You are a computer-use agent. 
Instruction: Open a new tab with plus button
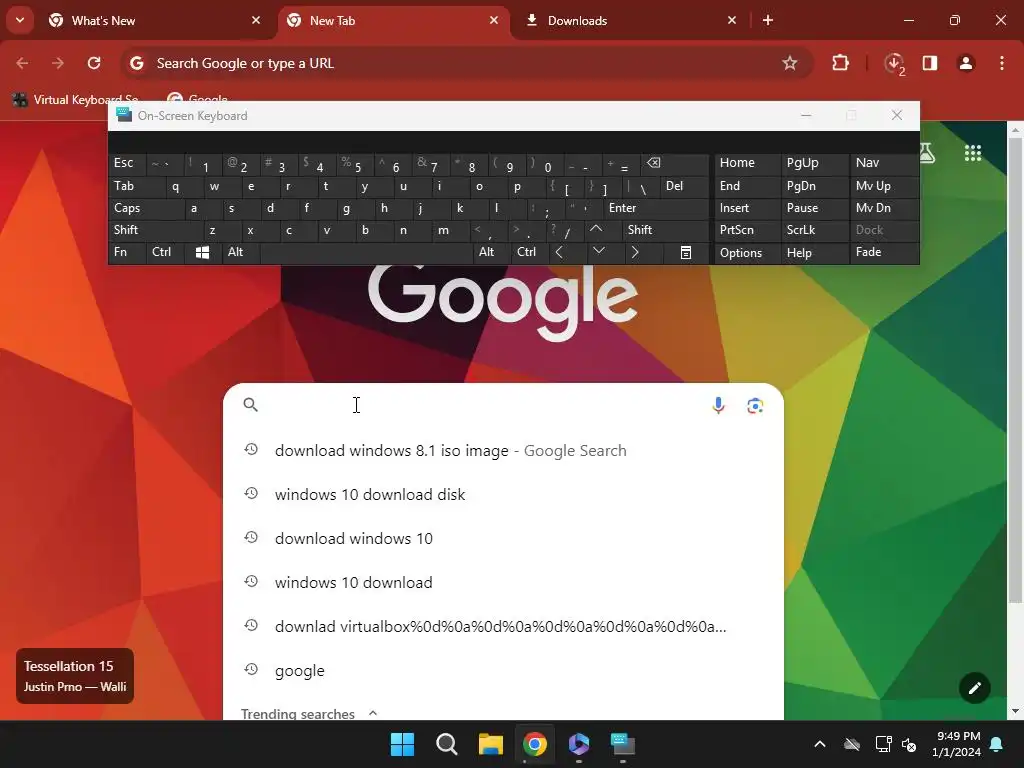point(768,20)
